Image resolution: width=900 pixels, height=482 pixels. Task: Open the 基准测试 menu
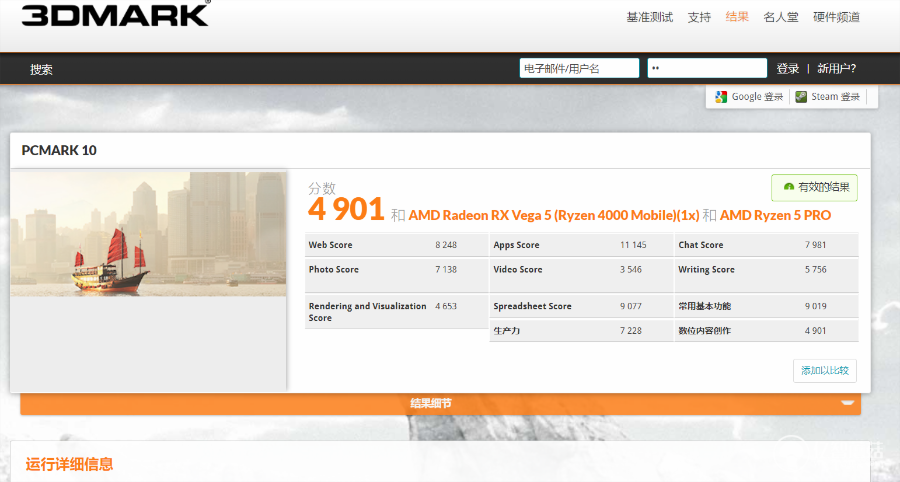tap(649, 17)
